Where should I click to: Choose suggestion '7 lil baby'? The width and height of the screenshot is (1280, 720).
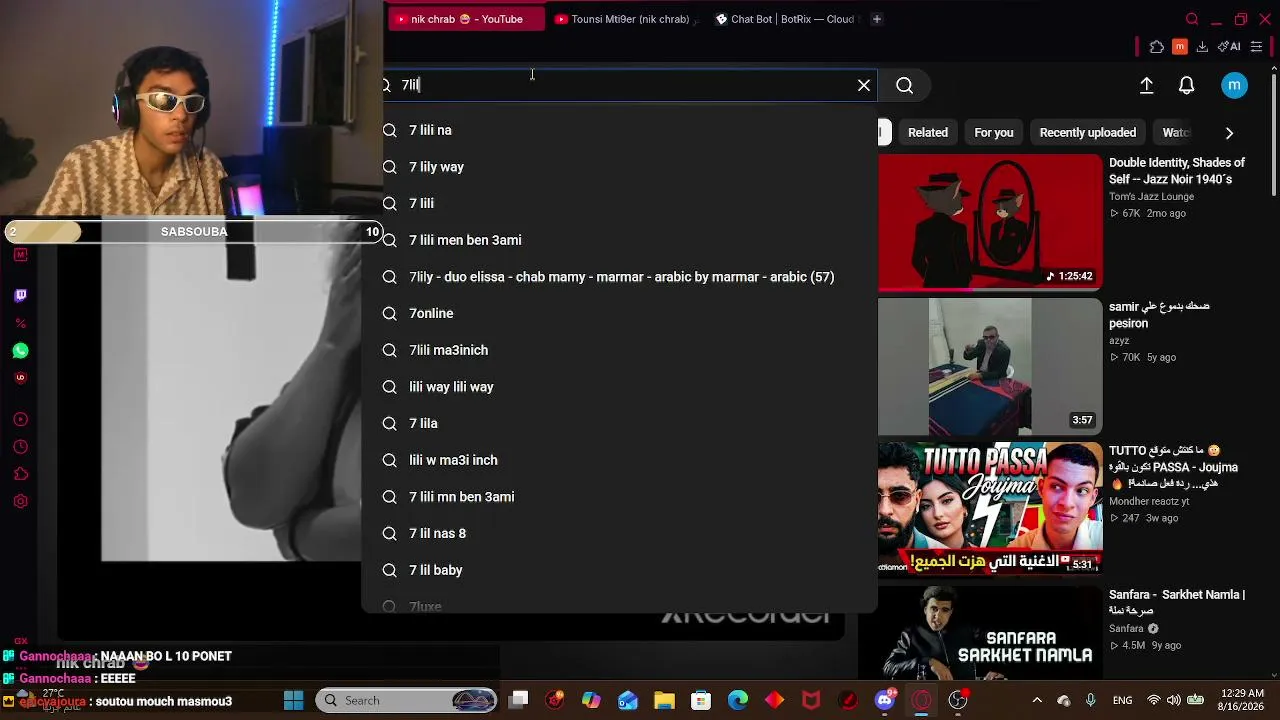coord(619,570)
